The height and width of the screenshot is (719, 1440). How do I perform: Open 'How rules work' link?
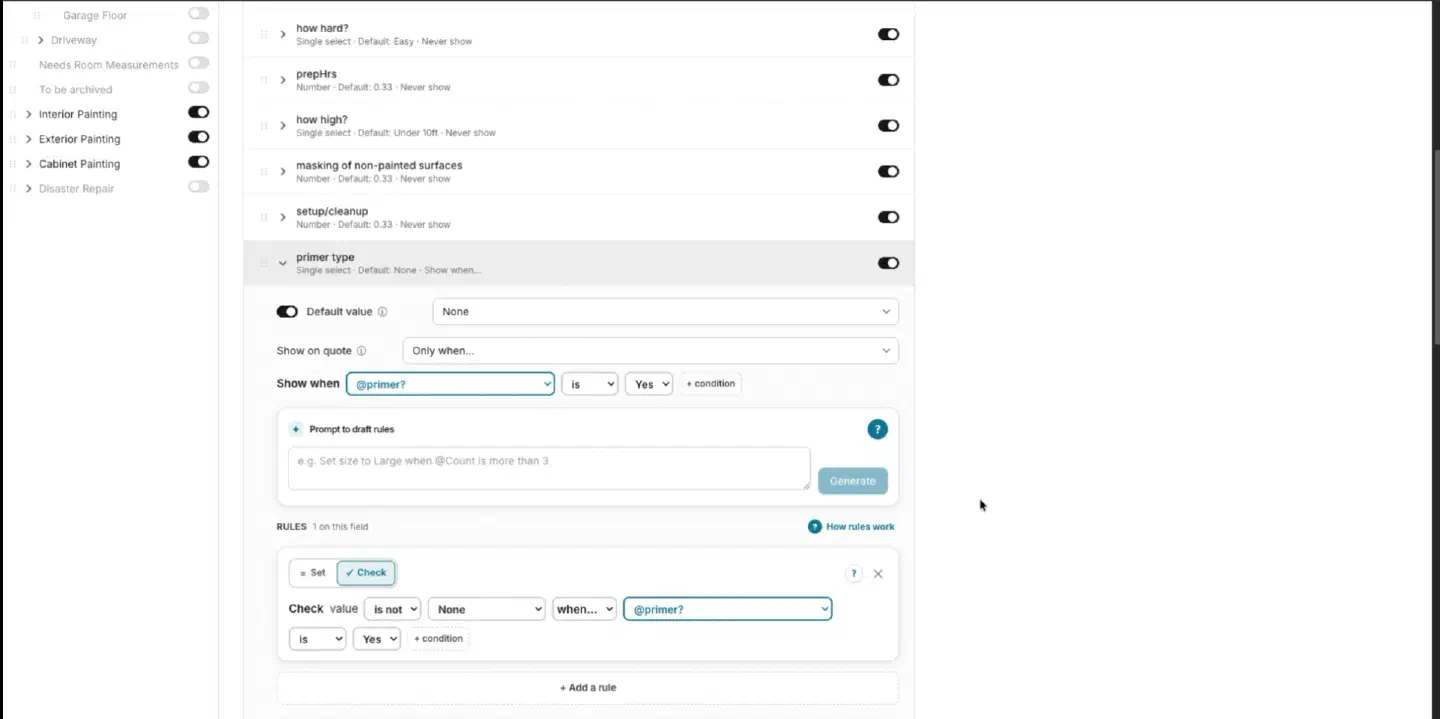(x=851, y=527)
